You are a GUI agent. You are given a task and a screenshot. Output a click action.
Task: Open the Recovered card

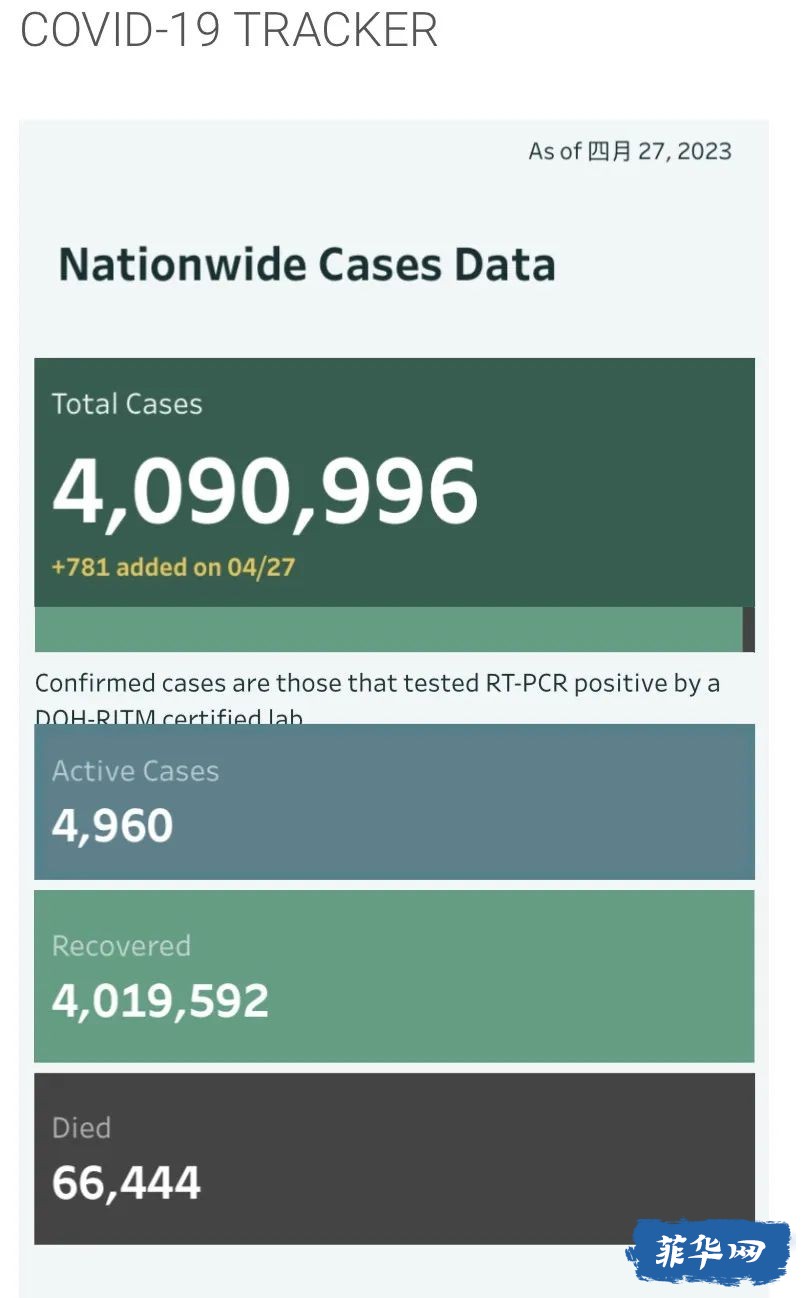click(x=394, y=976)
